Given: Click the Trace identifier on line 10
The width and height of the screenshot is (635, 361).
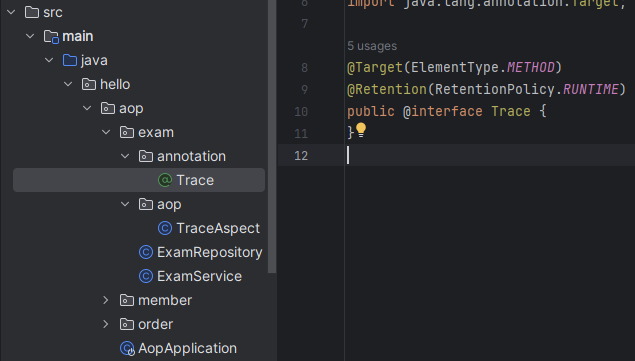Looking at the screenshot, I should point(511,111).
